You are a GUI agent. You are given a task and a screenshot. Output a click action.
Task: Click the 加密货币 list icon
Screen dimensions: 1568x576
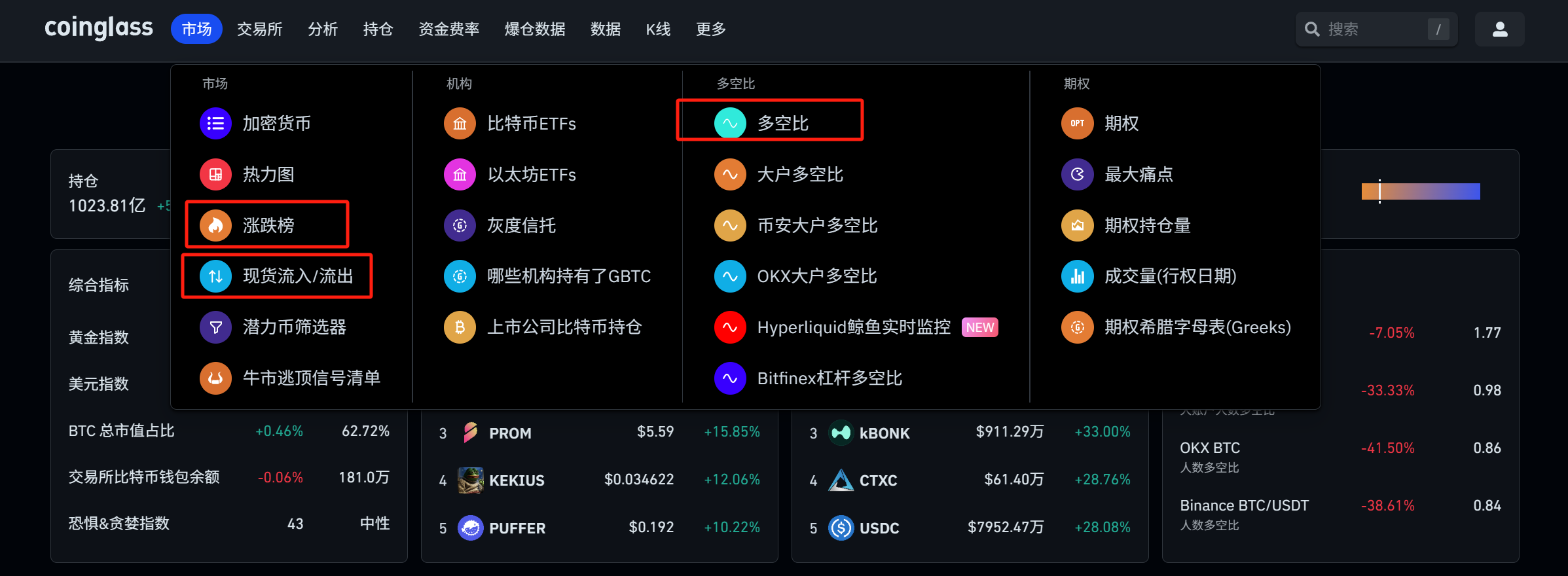click(215, 123)
